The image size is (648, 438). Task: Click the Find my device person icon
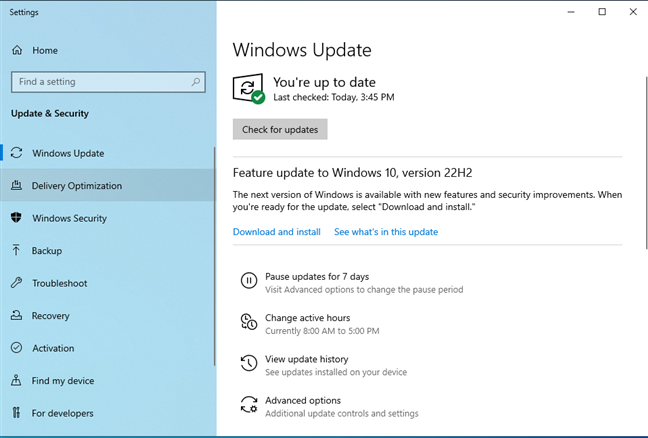[16, 380]
